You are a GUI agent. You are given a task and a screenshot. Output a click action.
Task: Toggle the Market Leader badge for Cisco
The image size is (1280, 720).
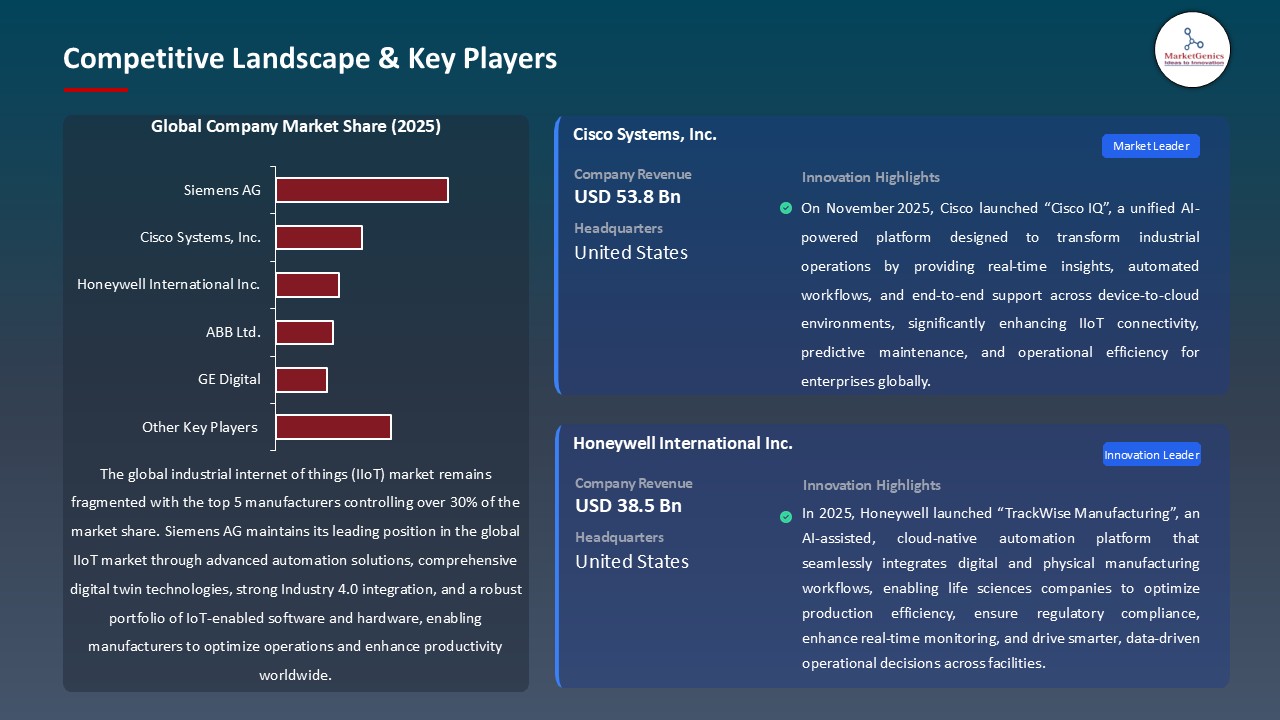click(1150, 145)
